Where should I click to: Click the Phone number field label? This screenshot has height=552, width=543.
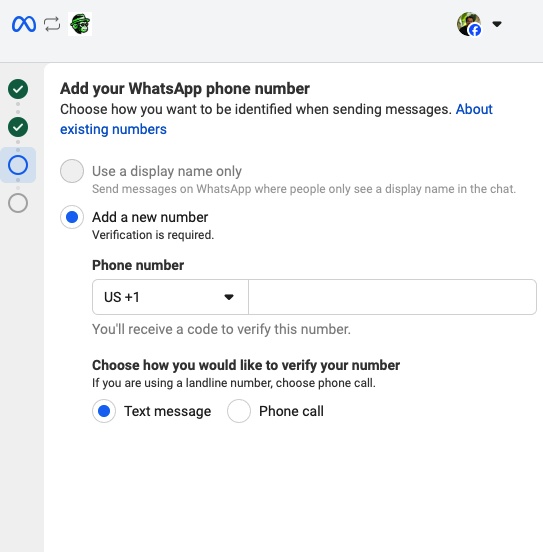[138, 265]
